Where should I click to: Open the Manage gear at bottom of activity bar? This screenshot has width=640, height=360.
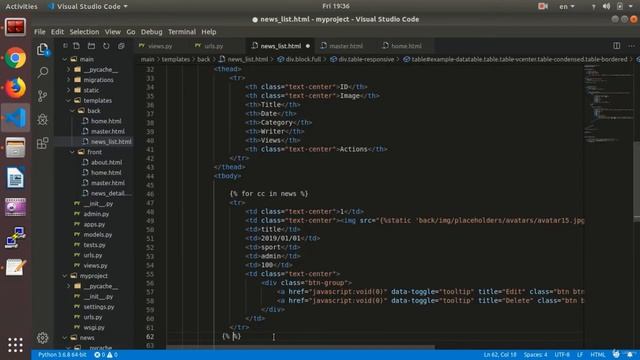[42, 338]
